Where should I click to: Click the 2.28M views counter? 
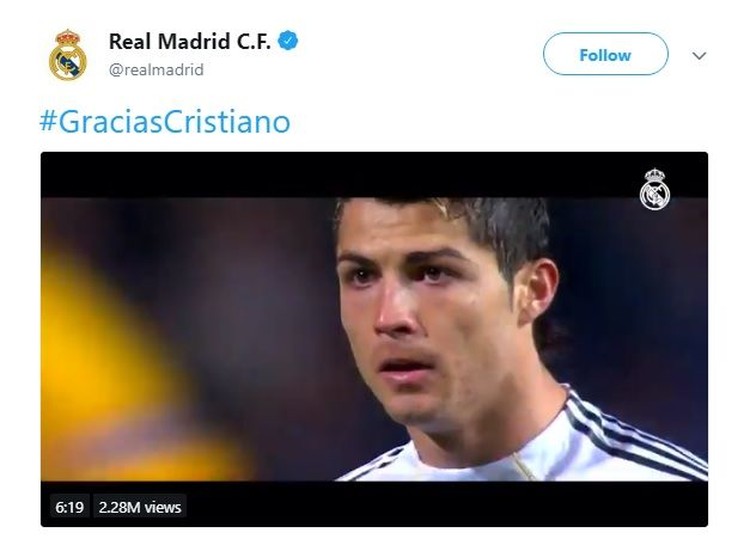[x=140, y=507]
